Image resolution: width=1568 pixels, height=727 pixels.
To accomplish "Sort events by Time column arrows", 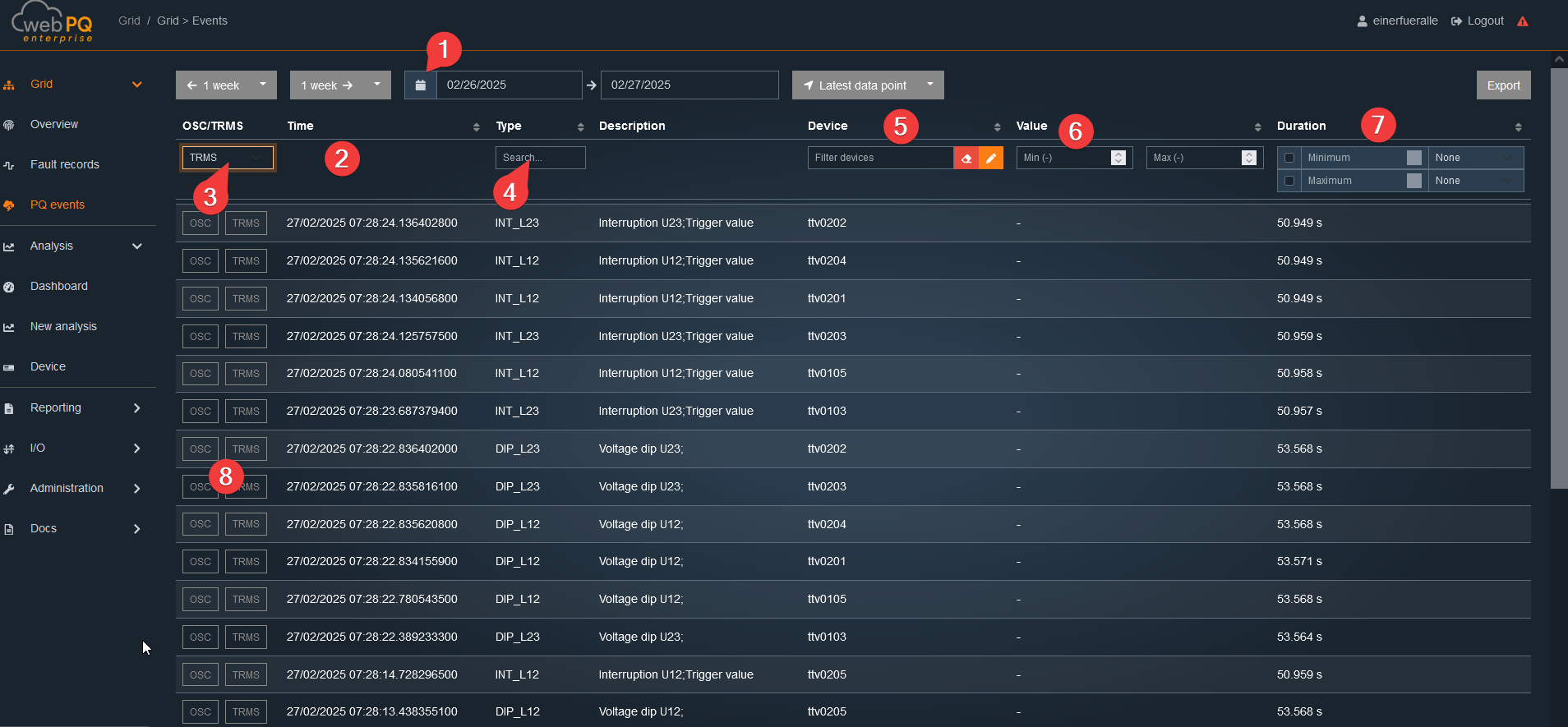I will pos(476,127).
